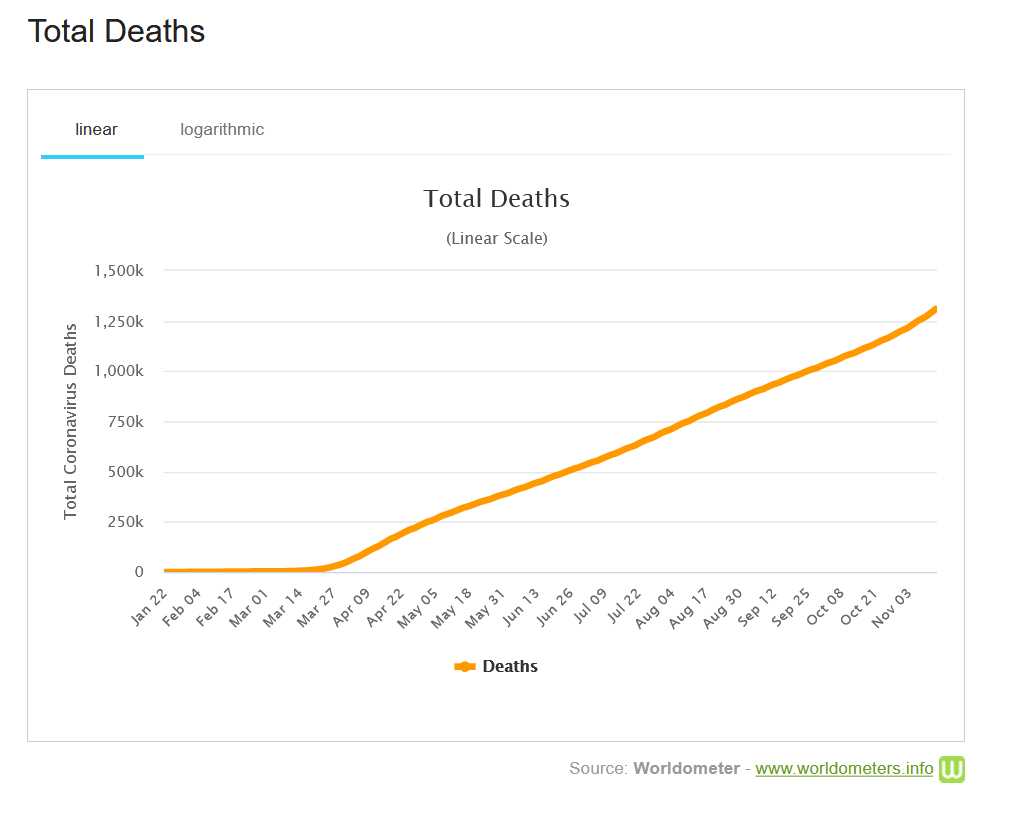
Task: Click the top end of the orange line
Action: [x=934, y=311]
